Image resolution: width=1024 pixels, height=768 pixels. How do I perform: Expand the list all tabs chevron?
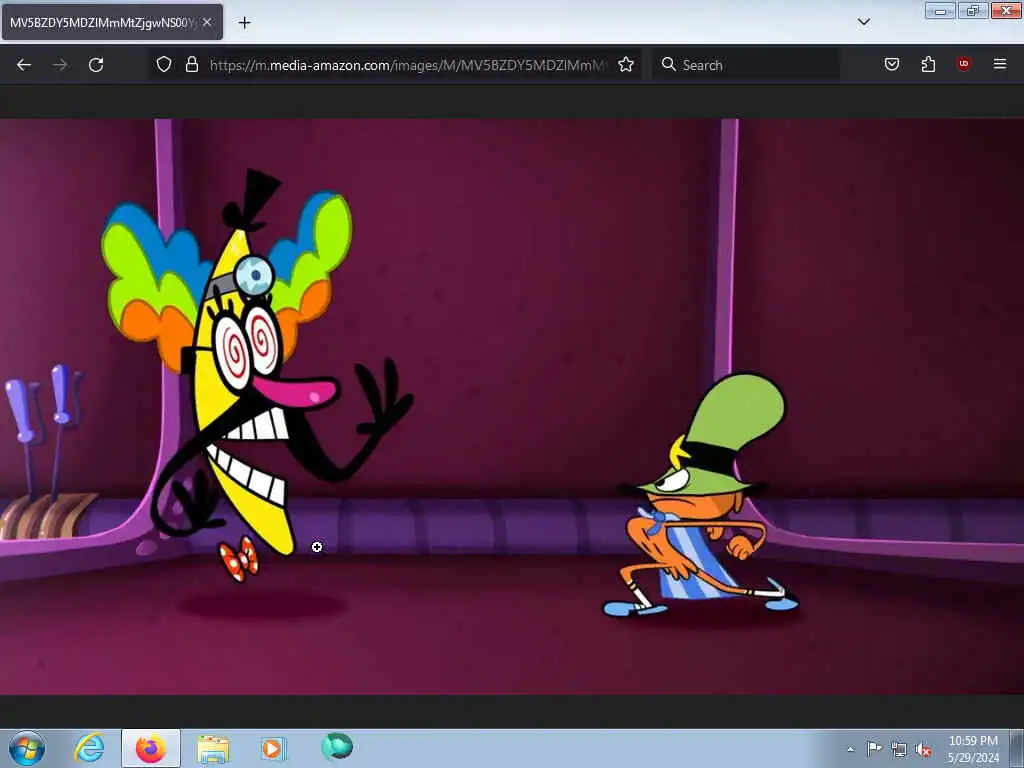click(x=863, y=22)
